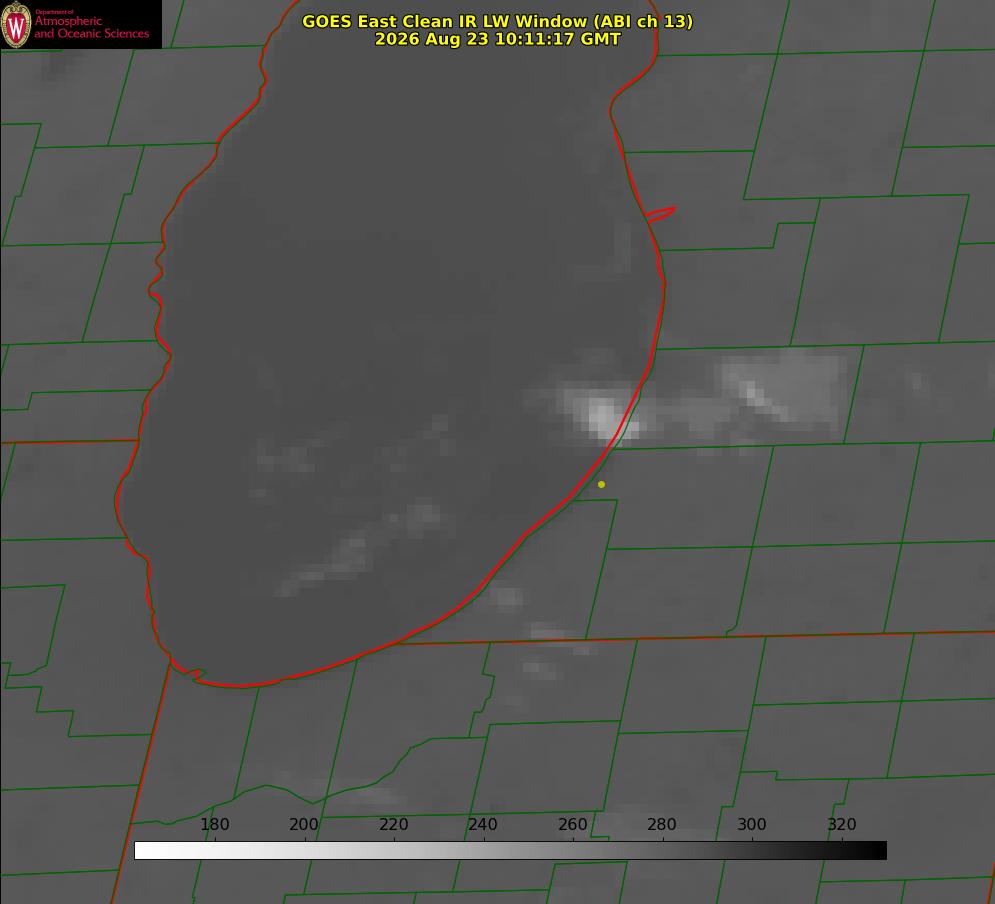Click the Atmospheric and Oceanic Sciences text
This screenshot has height=904, width=995.
[x=91, y=27]
